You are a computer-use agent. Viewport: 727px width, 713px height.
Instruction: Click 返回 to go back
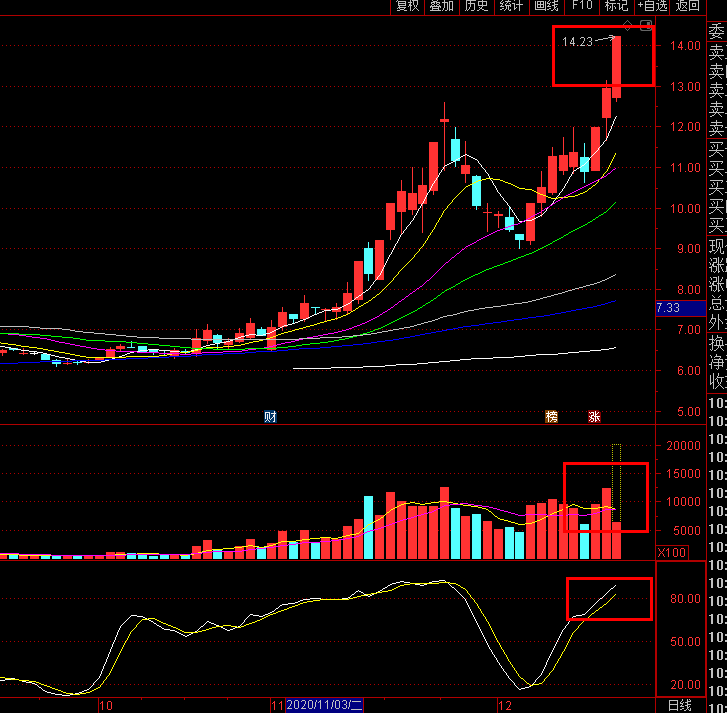pos(688,6)
